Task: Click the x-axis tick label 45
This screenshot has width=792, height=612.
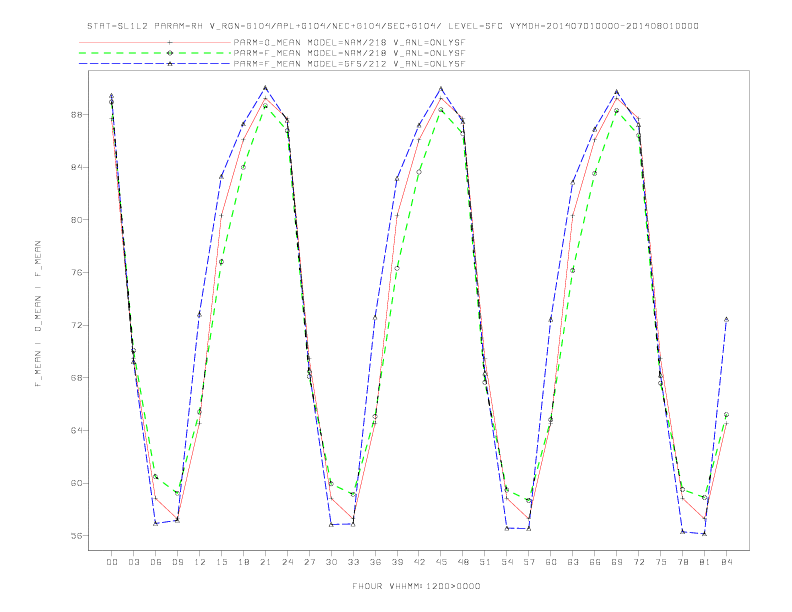Action: pyautogui.click(x=441, y=562)
